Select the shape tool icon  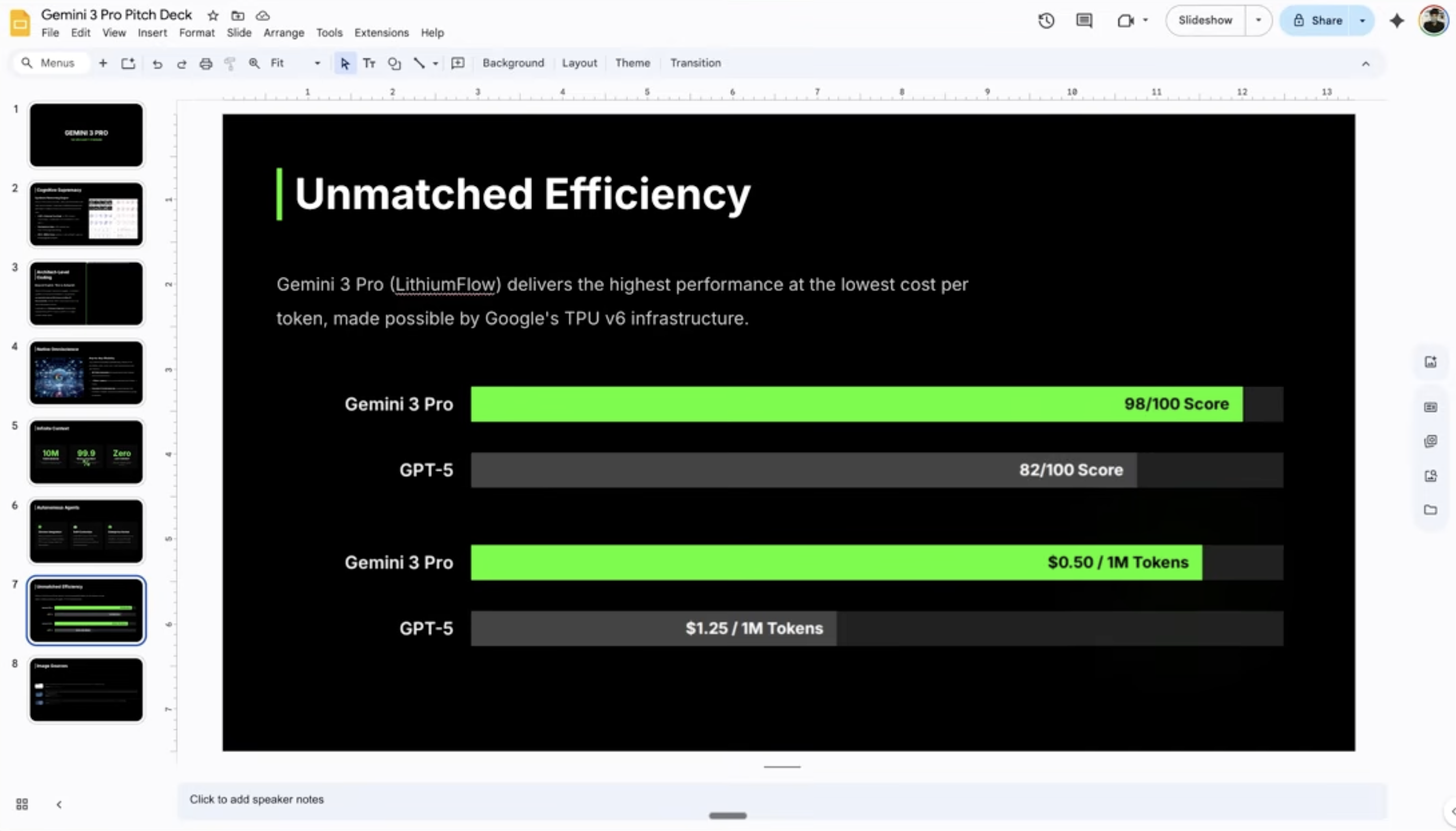(x=394, y=63)
